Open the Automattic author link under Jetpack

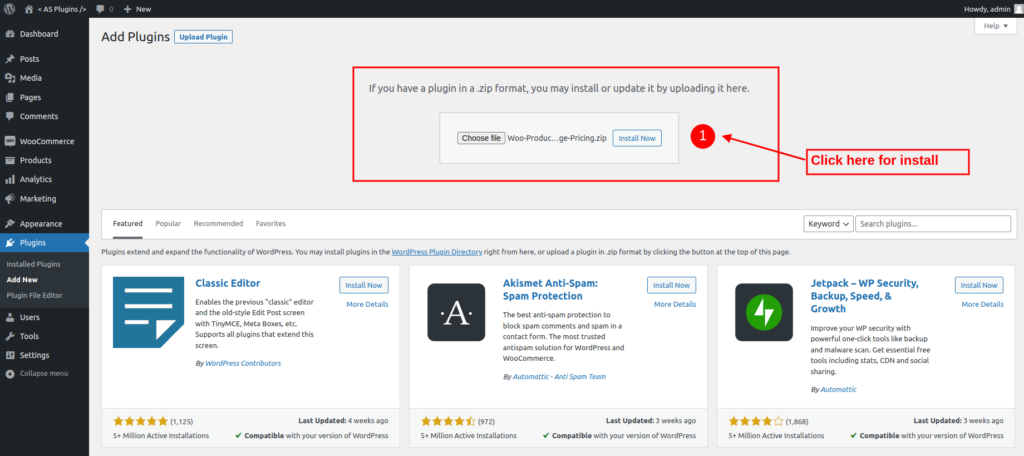(x=839, y=389)
